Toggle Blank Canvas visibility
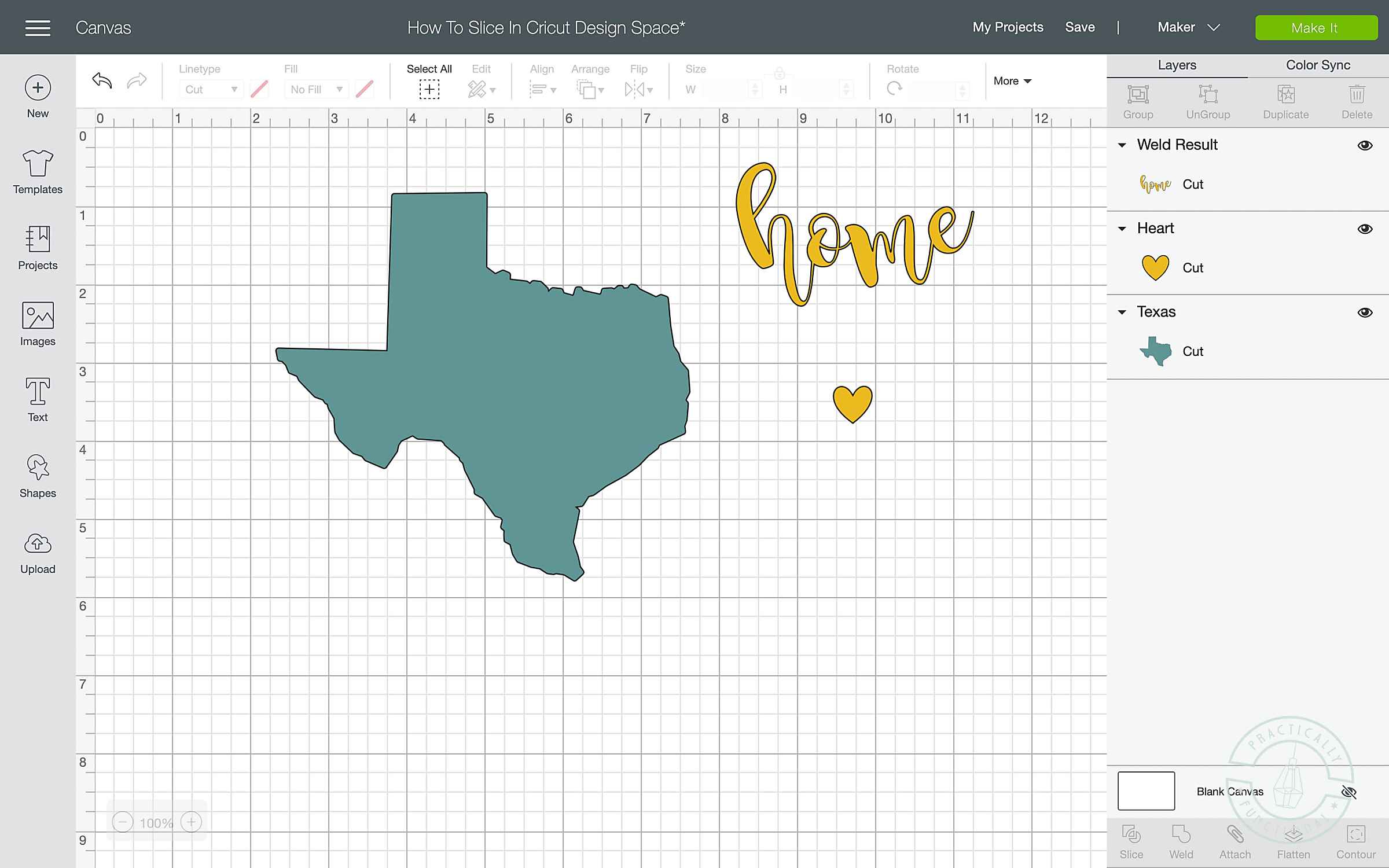Image resolution: width=1389 pixels, height=868 pixels. (1349, 792)
